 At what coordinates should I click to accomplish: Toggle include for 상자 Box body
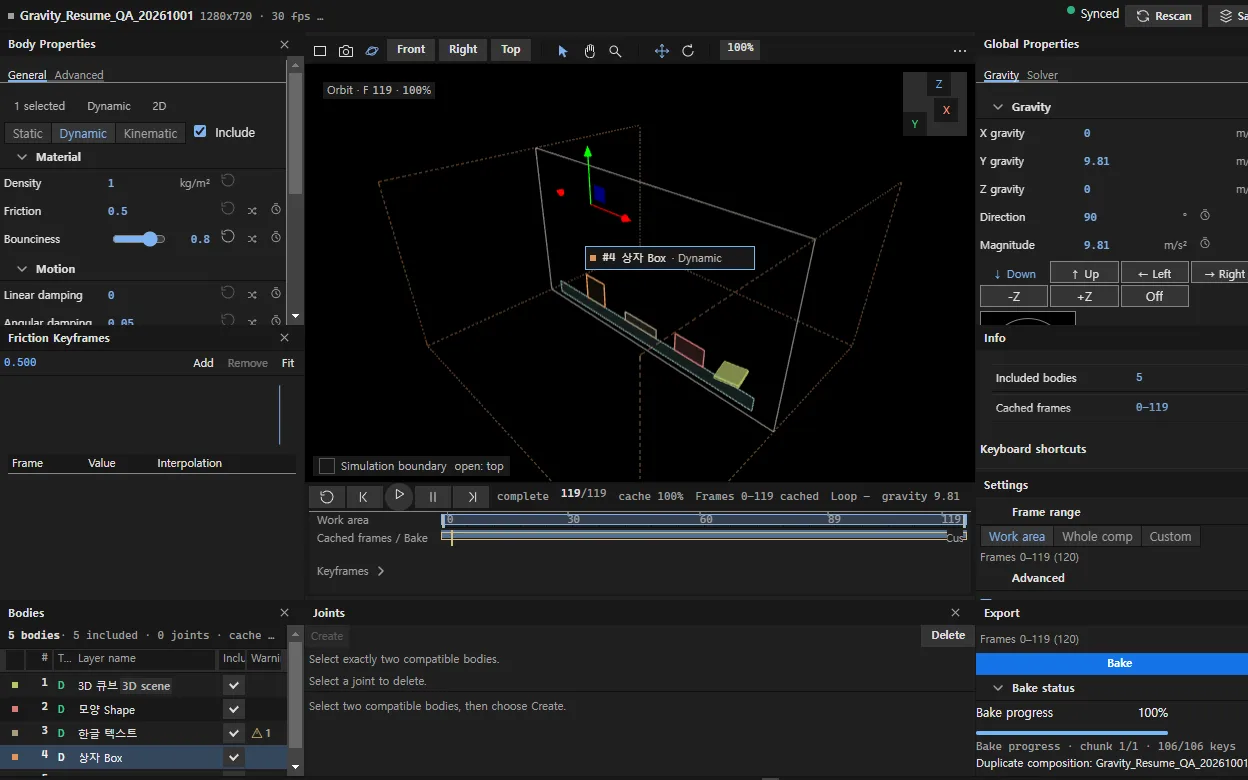coord(234,757)
